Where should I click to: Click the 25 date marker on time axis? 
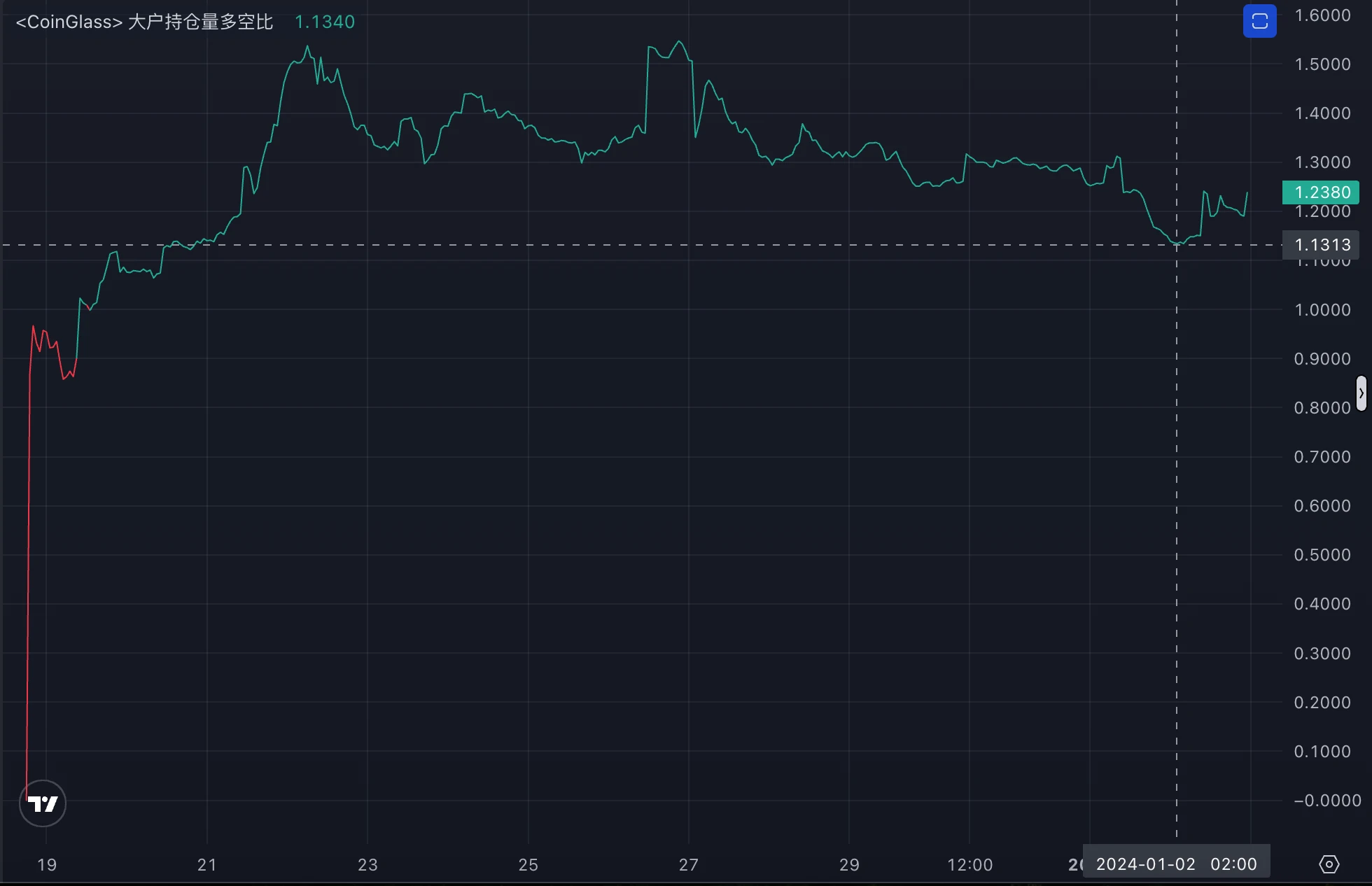tap(528, 865)
